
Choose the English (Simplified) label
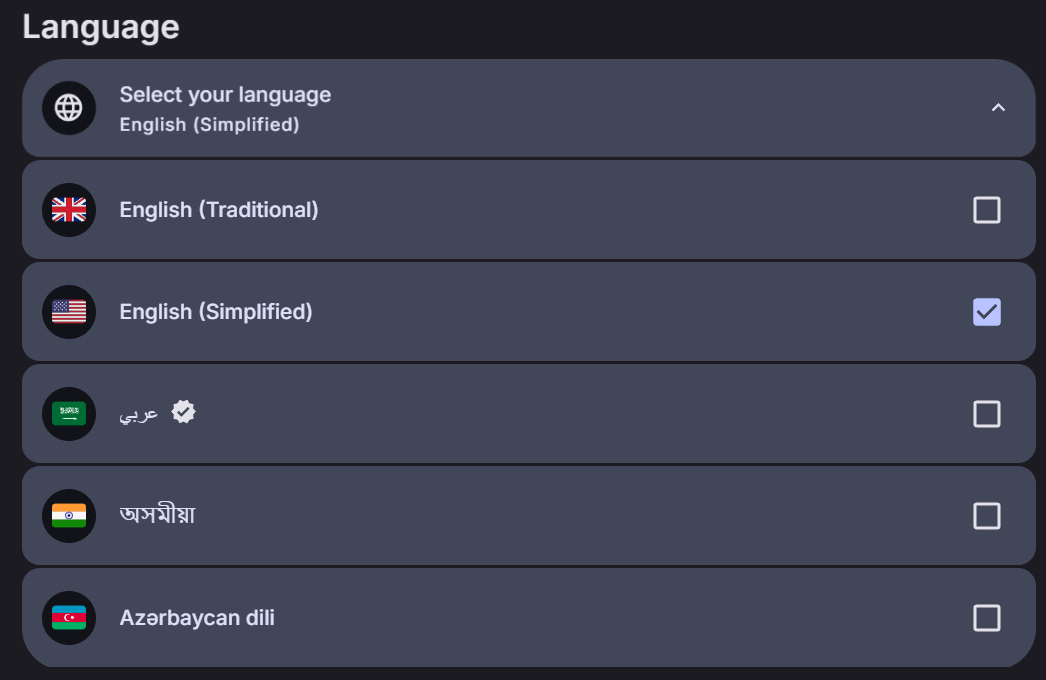tap(216, 312)
